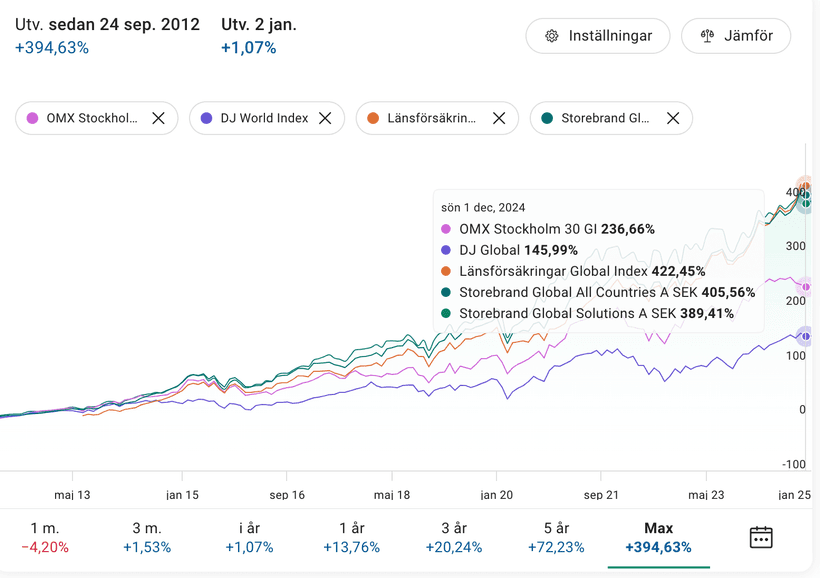Switch to the i år period
The image size is (820, 578).
(249, 537)
